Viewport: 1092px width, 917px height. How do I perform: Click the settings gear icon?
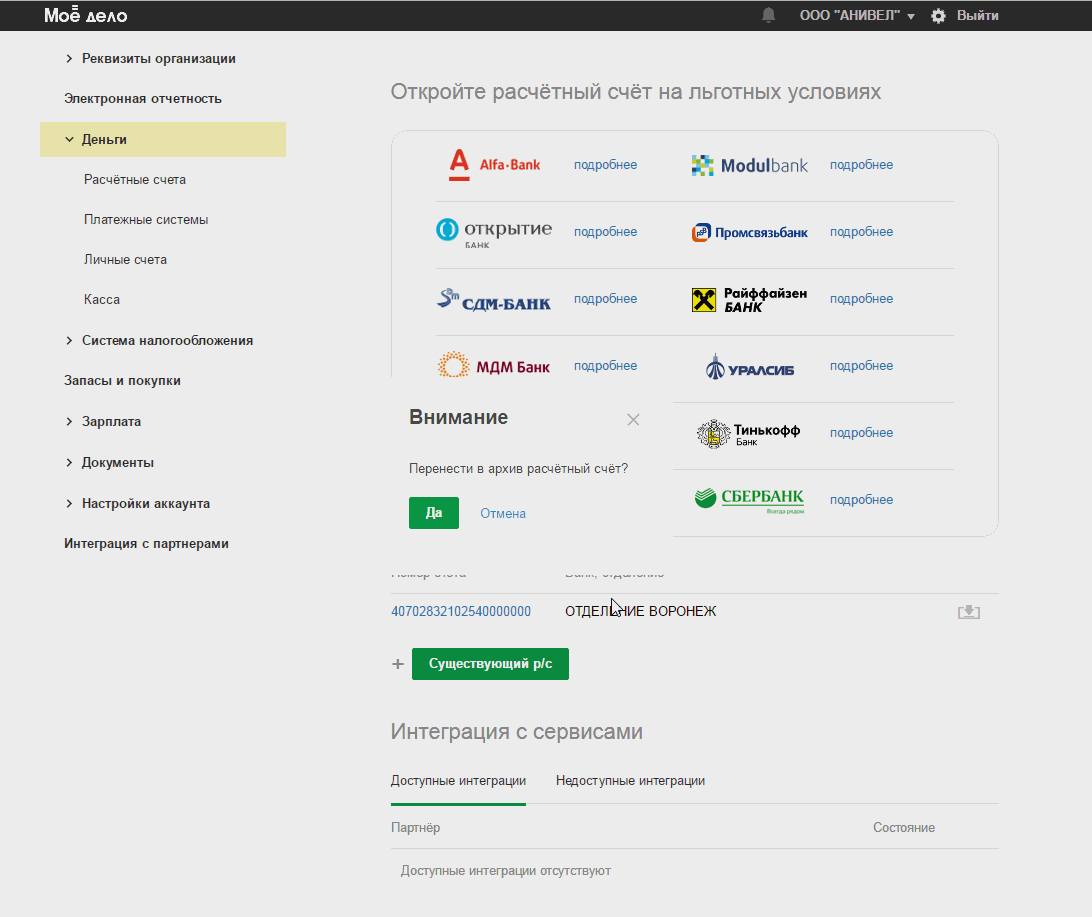(x=938, y=16)
